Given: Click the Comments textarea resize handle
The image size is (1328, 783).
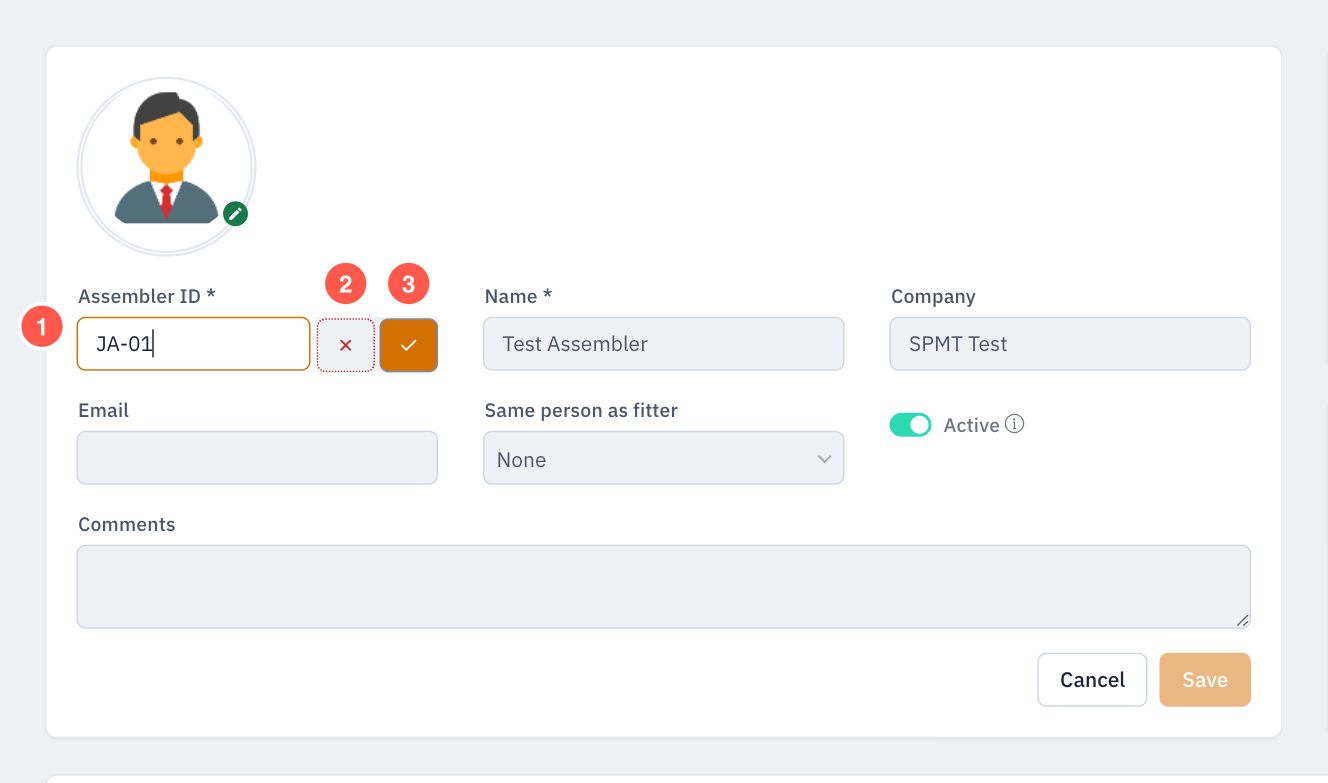Looking at the screenshot, I should (x=1242, y=620).
